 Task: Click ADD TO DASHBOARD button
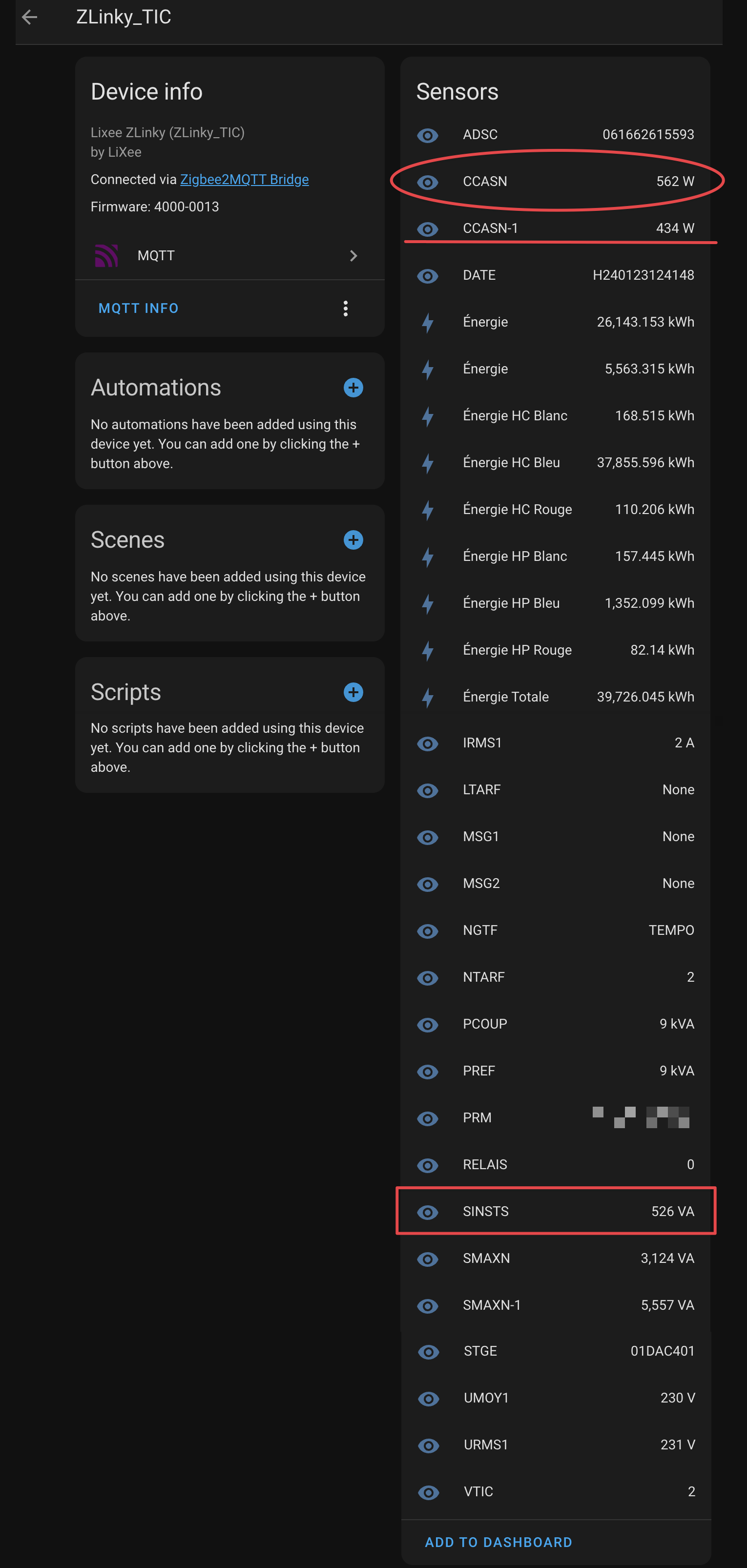498,1542
